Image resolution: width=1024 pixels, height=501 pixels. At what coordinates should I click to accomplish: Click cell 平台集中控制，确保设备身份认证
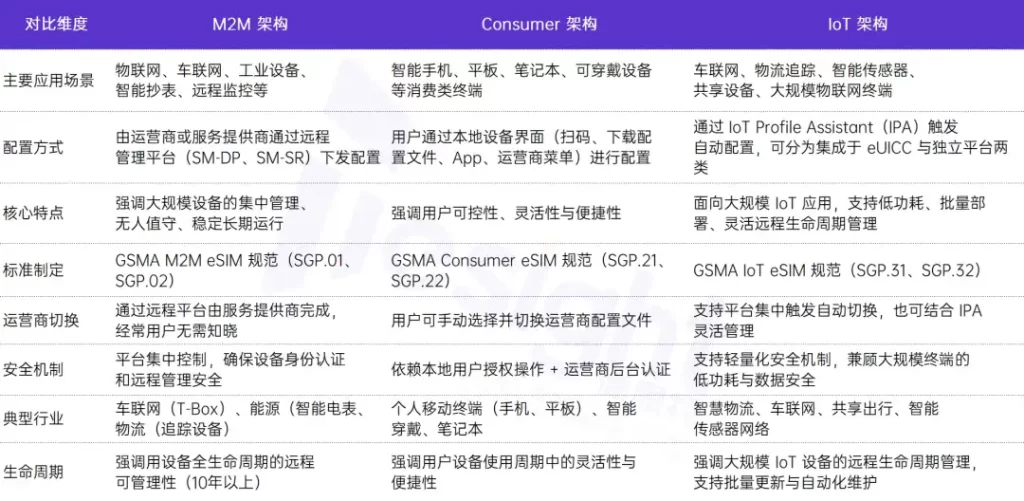(x=230, y=370)
